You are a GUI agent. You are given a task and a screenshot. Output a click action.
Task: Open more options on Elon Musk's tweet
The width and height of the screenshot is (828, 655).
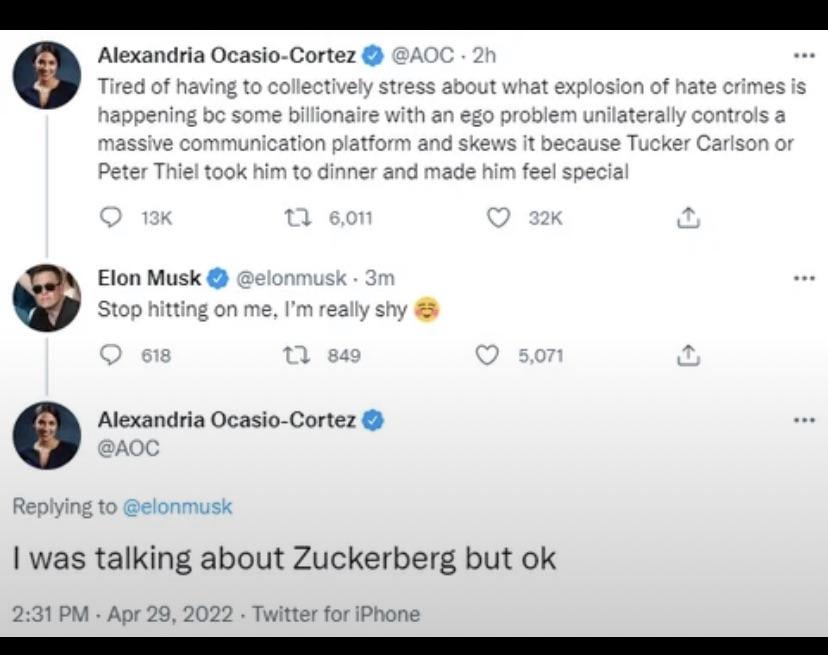pyautogui.click(x=803, y=278)
